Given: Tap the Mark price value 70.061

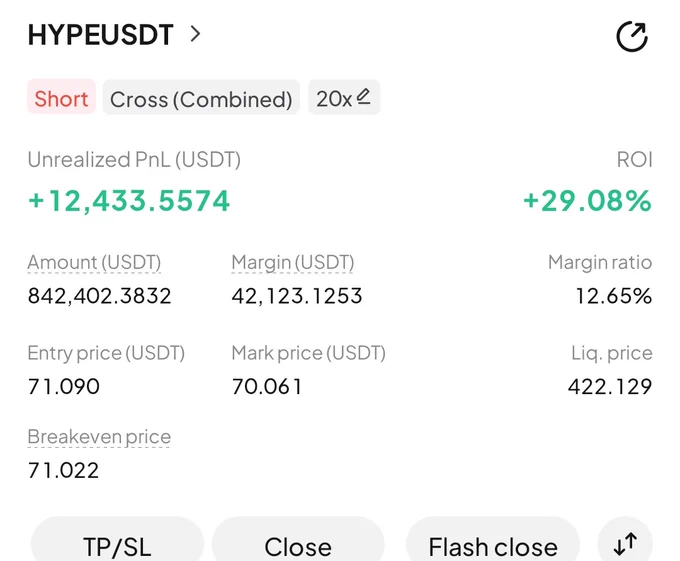Looking at the screenshot, I should pyautogui.click(x=267, y=387).
